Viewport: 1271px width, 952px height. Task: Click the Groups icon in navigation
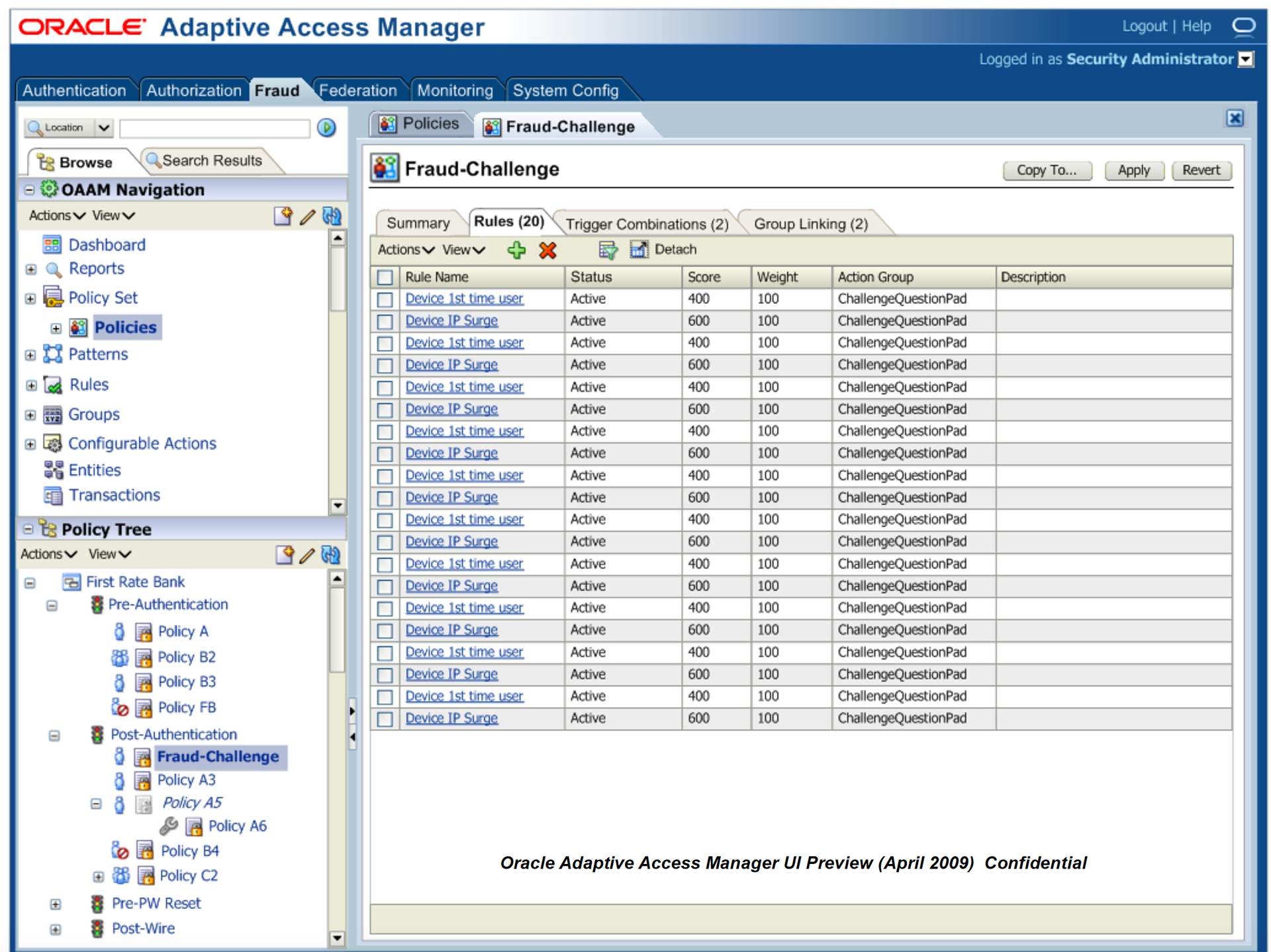coord(52,414)
